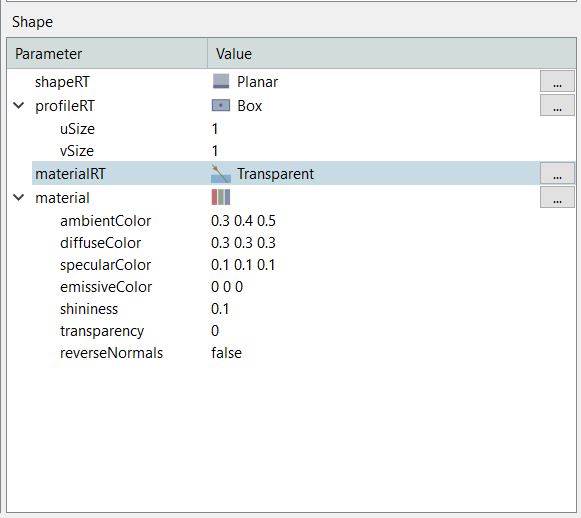Click the material color bars swatch
The image size is (581, 518).
click(221, 197)
